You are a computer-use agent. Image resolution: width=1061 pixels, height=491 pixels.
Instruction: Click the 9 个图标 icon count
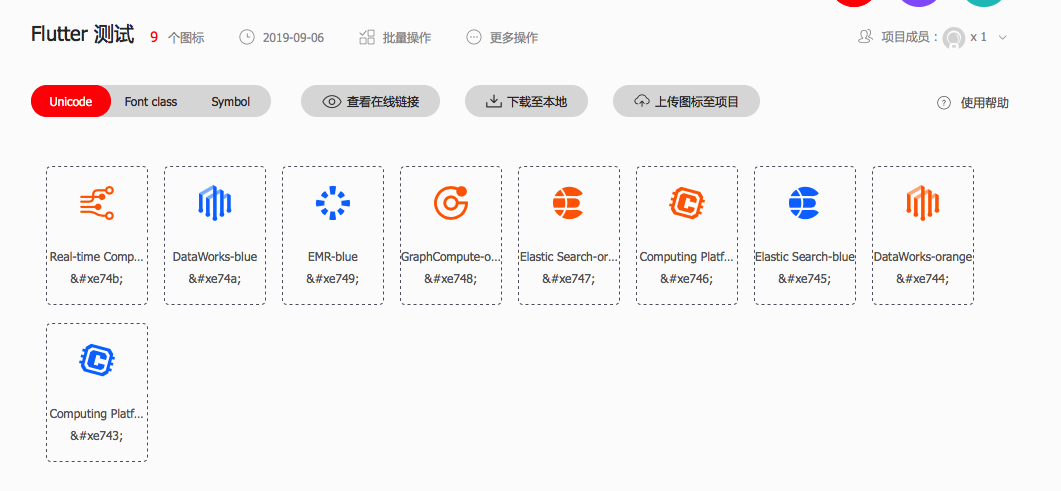point(177,38)
